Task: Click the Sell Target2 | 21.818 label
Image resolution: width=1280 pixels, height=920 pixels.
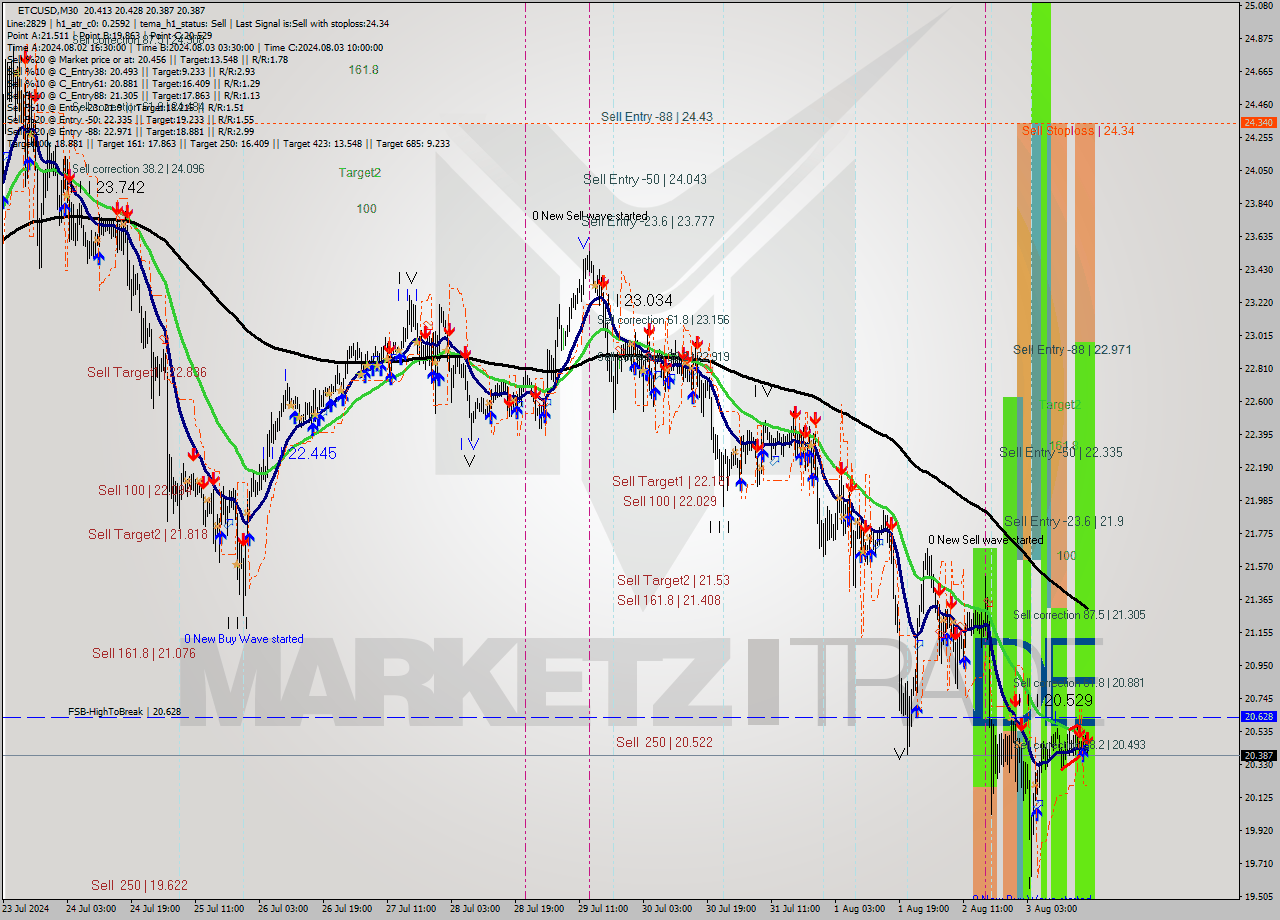Action: pos(148,535)
